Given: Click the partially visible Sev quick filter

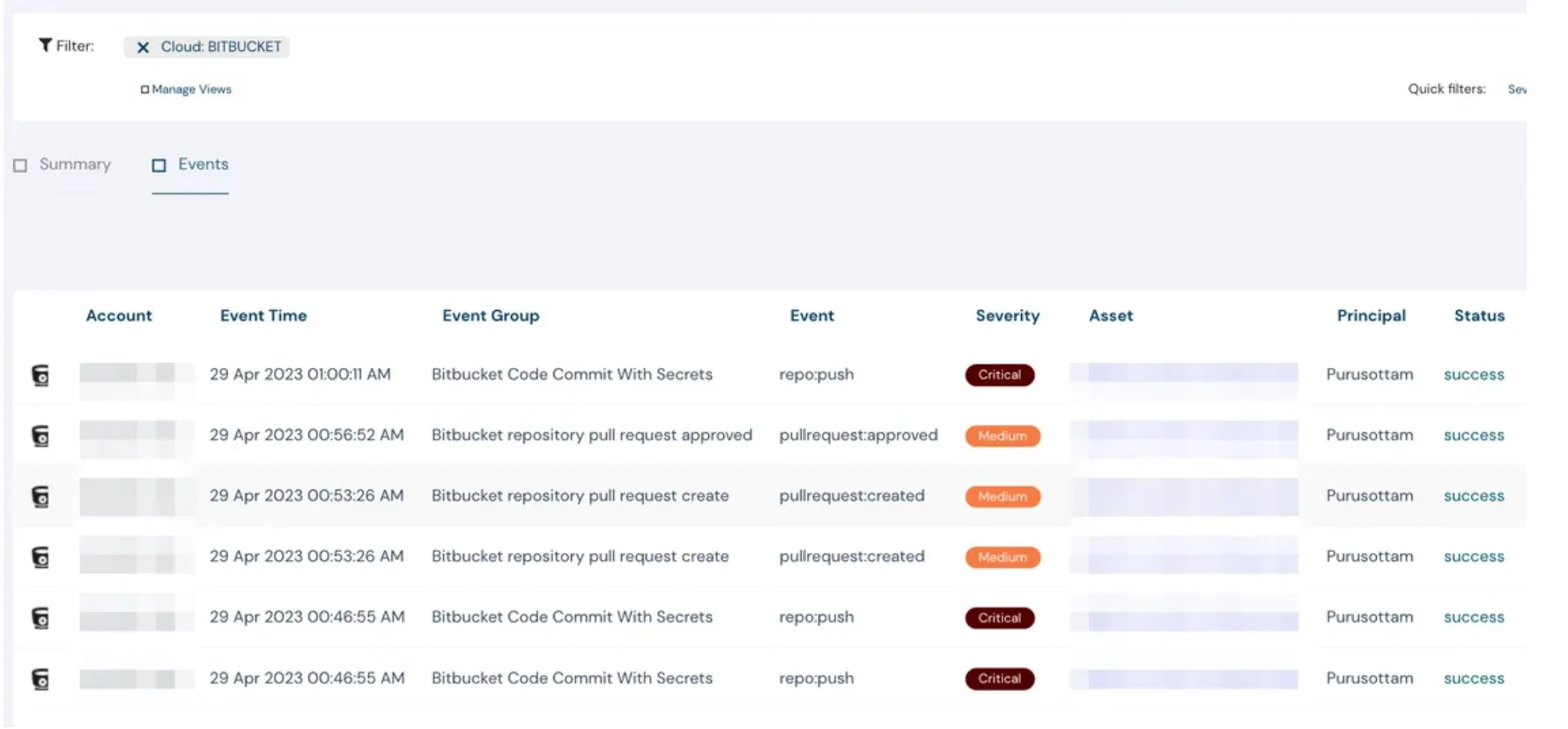Looking at the screenshot, I should [x=1517, y=89].
